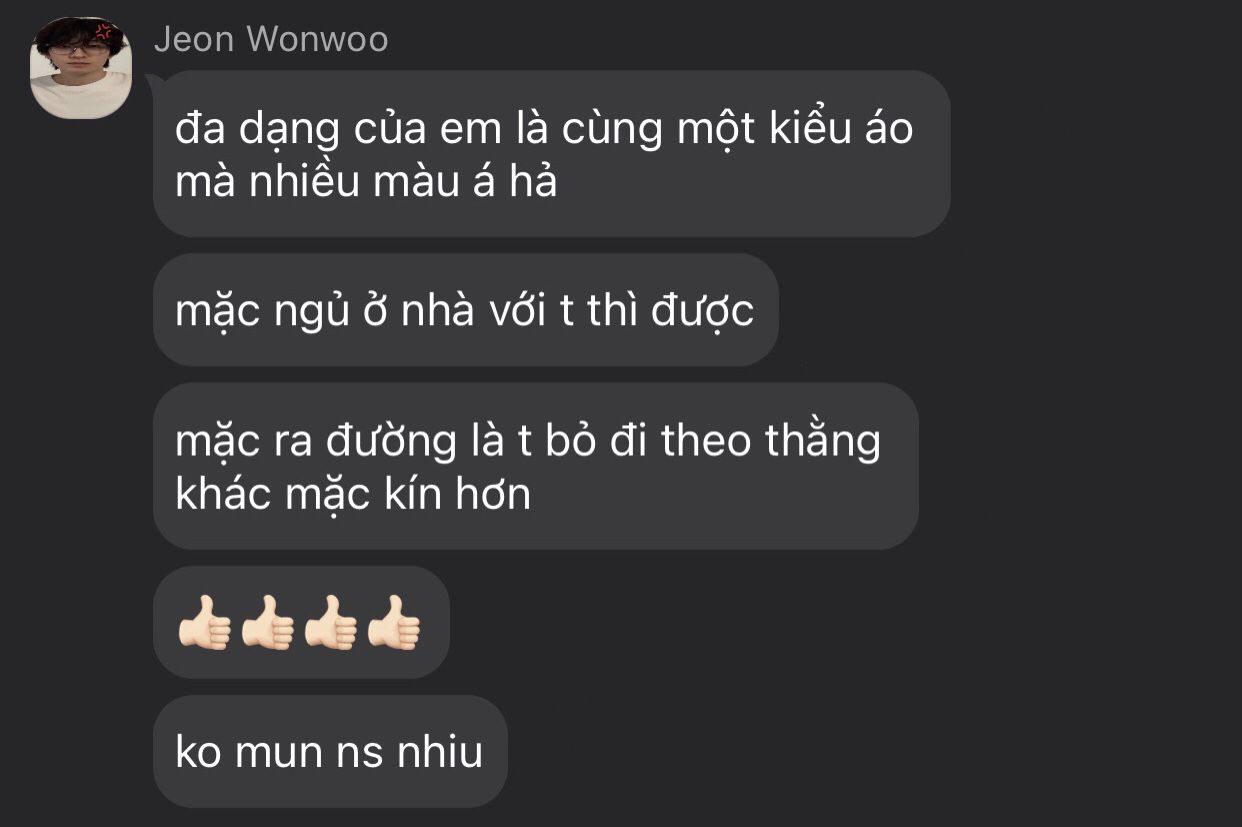
Task: Click the red anger symbol on avatar
Action: 103,30
